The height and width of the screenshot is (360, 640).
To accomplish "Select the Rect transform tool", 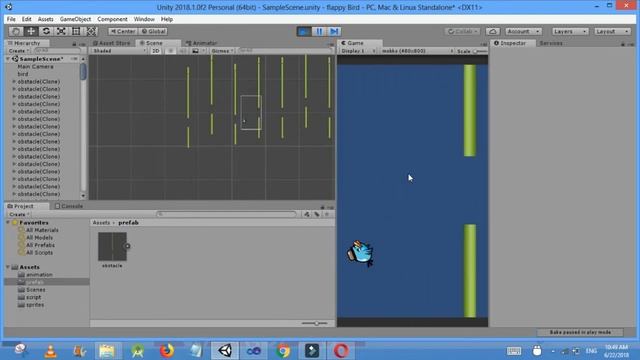I will (x=76, y=31).
